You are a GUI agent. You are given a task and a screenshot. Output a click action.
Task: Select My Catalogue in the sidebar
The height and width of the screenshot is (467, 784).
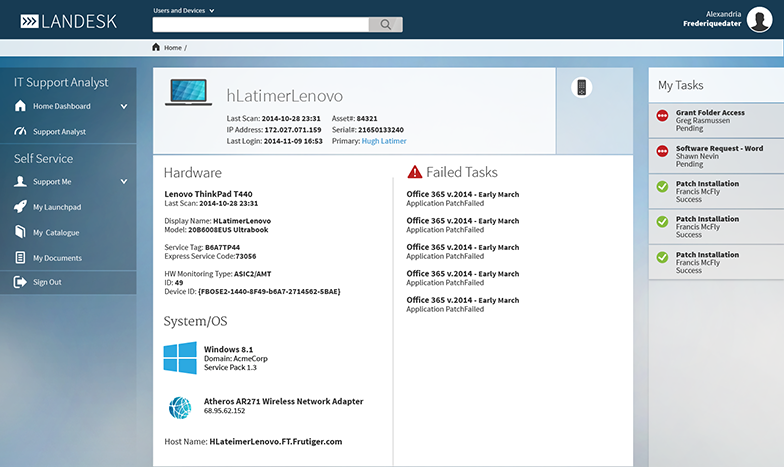click(56, 233)
